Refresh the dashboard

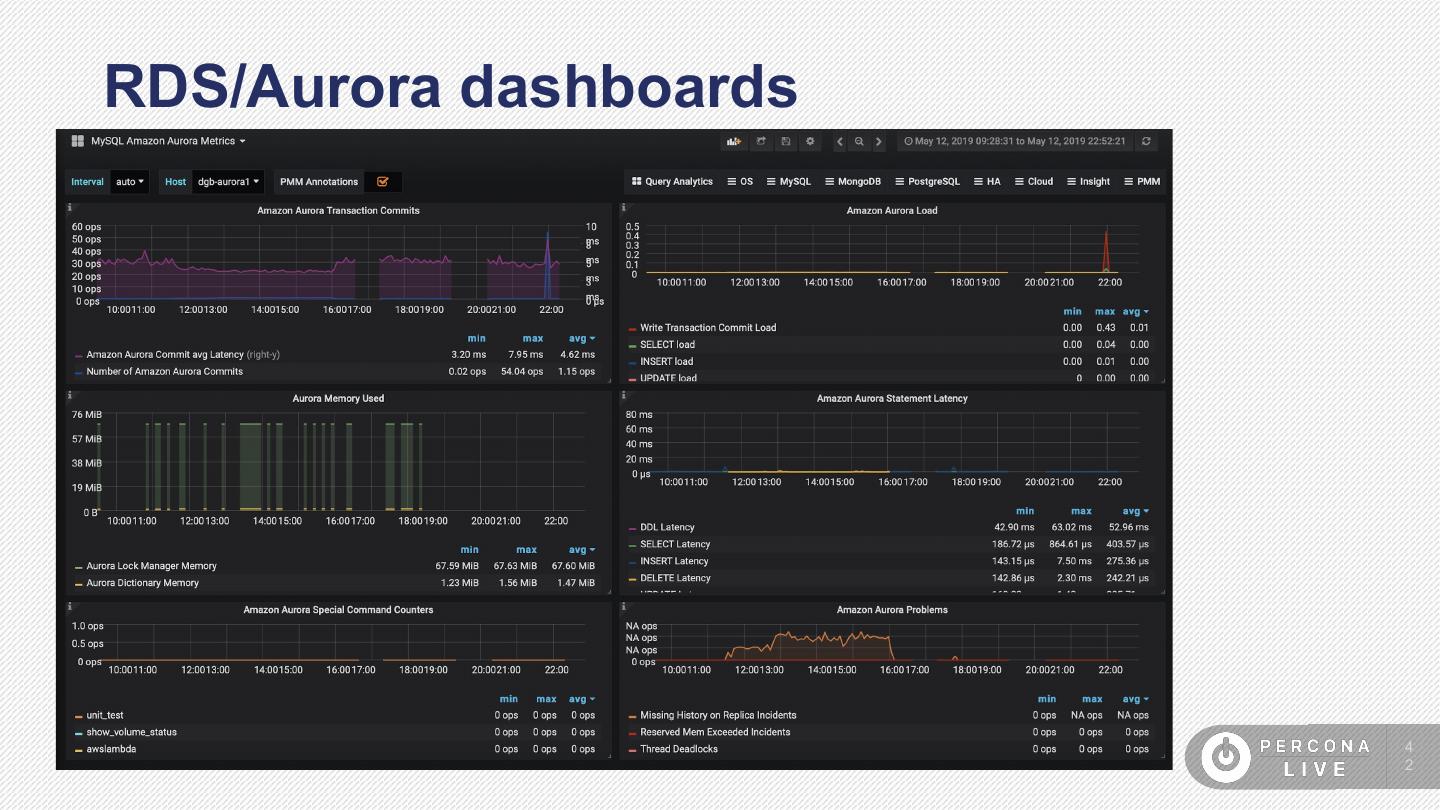[x=1146, y=142]
